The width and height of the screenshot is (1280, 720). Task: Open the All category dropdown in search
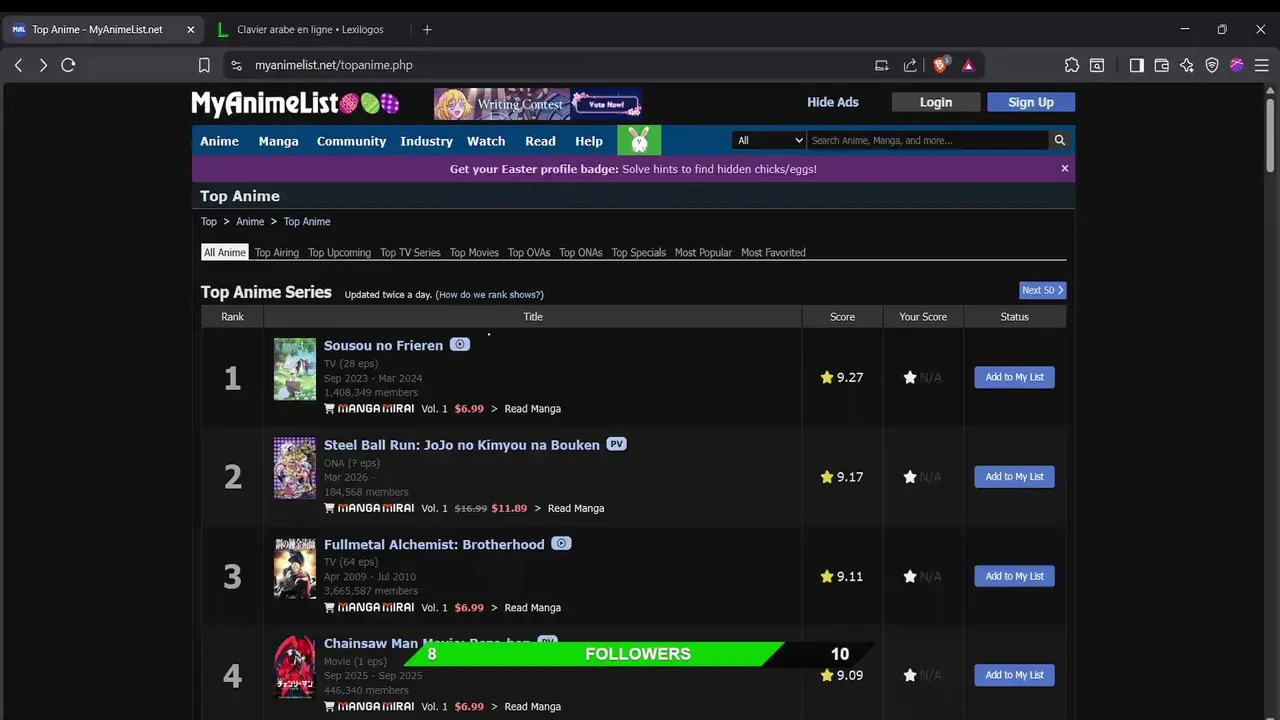pyautogui.click(x=769, y=140)
